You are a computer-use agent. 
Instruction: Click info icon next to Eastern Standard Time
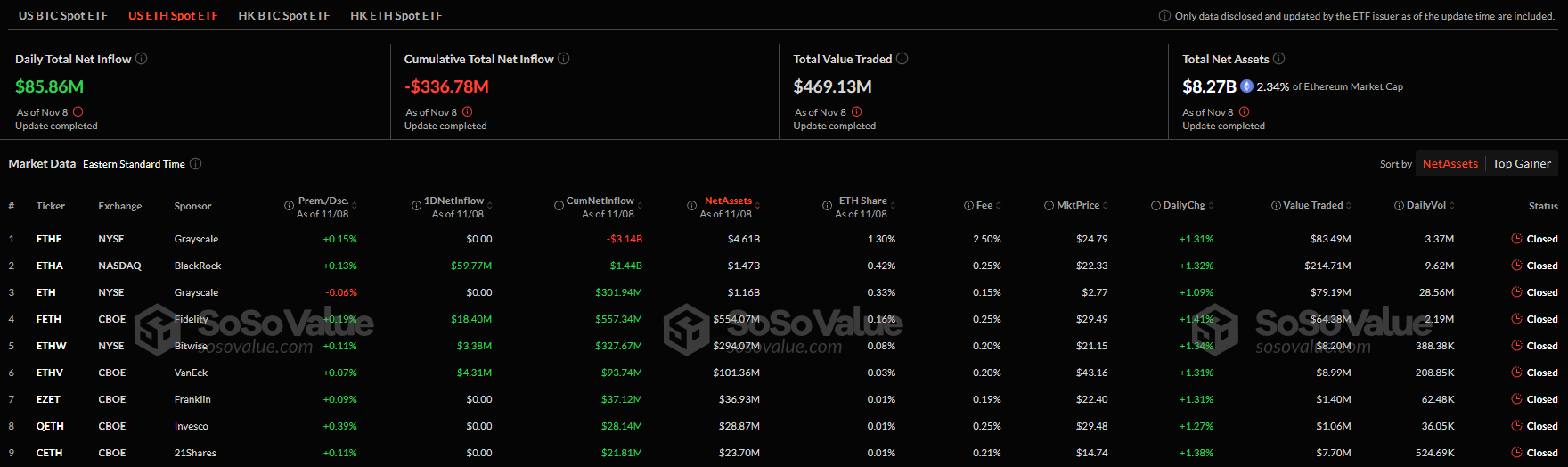click(x=195, y=164)
